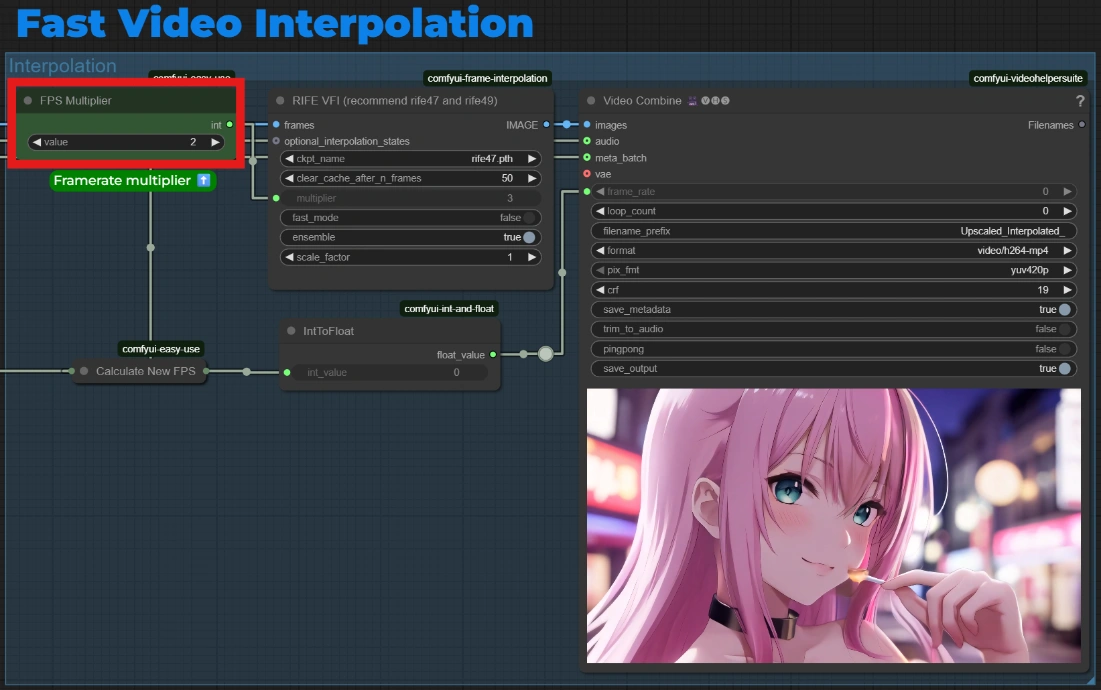The image size is (1101, 690).
Task: Toggle save_output on Video Combine
Action: [834, 369]
